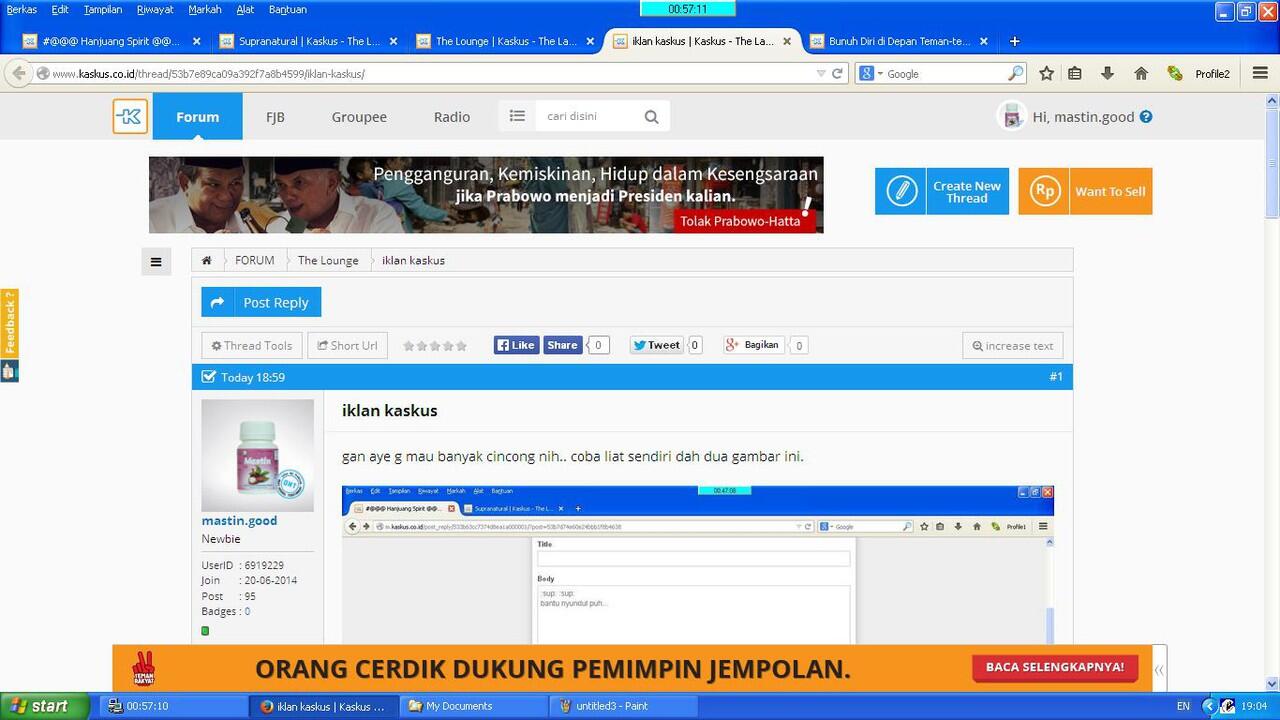This screenshot has height=720, width=1280.
Task: Open the Groupee navigation tab
Action: coord(359,116)
